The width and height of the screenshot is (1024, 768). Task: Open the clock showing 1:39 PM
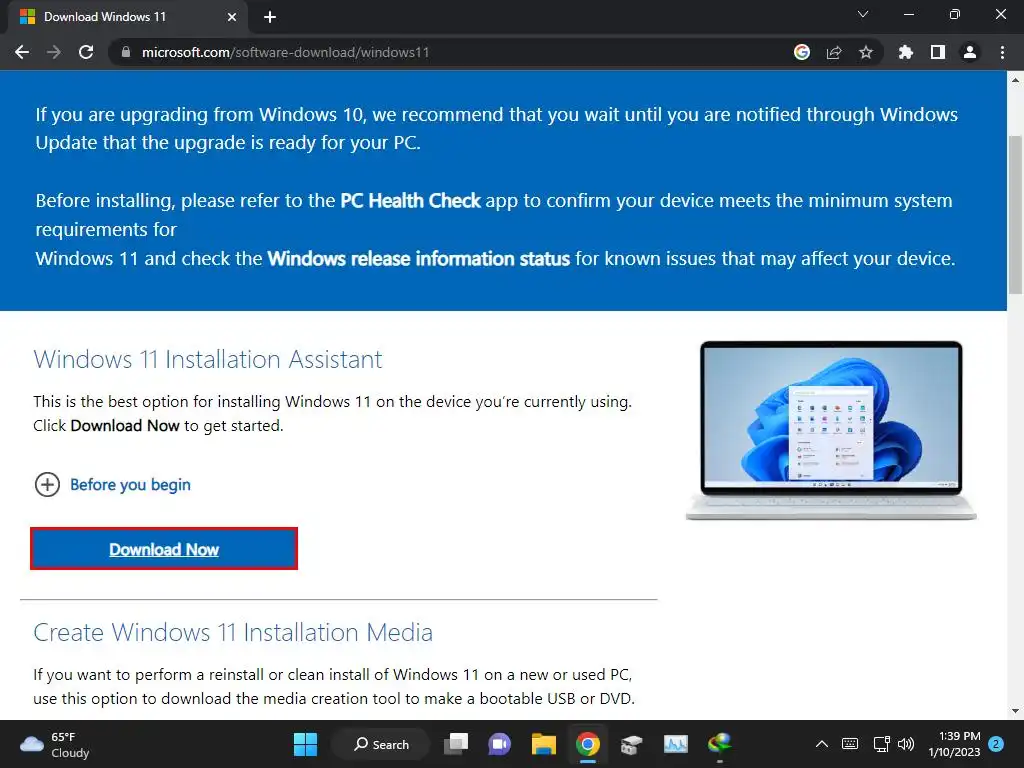(x=954, y=744)
